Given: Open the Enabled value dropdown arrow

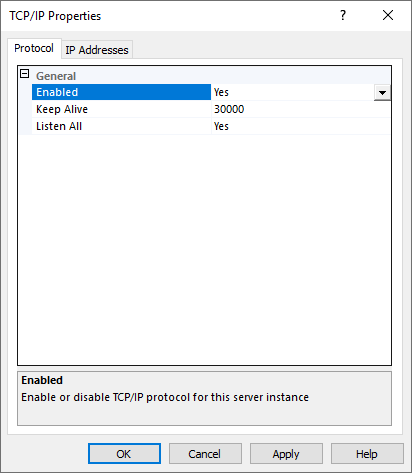Looking at the screenshot, I should coord(382,92).
